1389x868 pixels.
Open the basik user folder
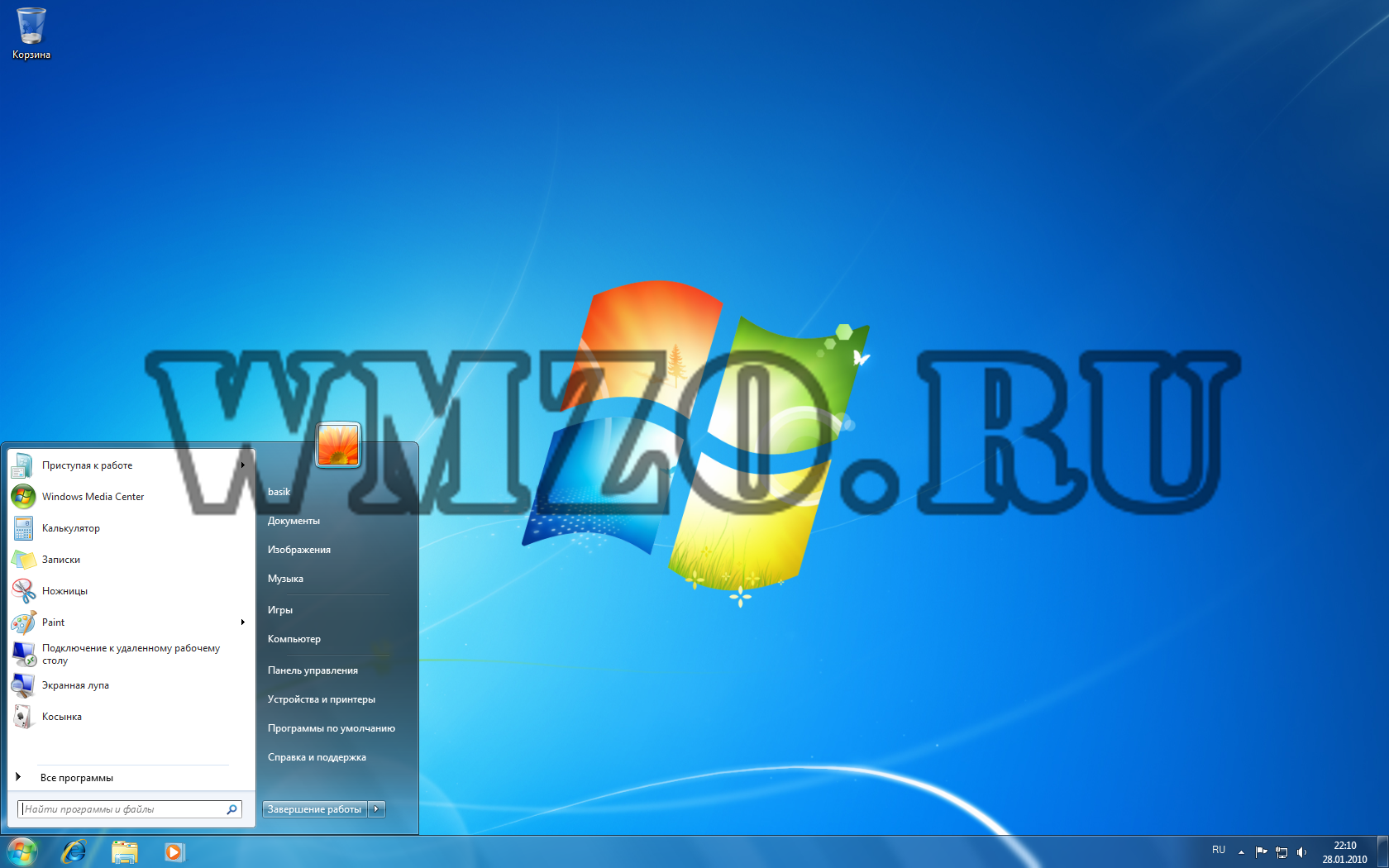click(x=279, y=492)
